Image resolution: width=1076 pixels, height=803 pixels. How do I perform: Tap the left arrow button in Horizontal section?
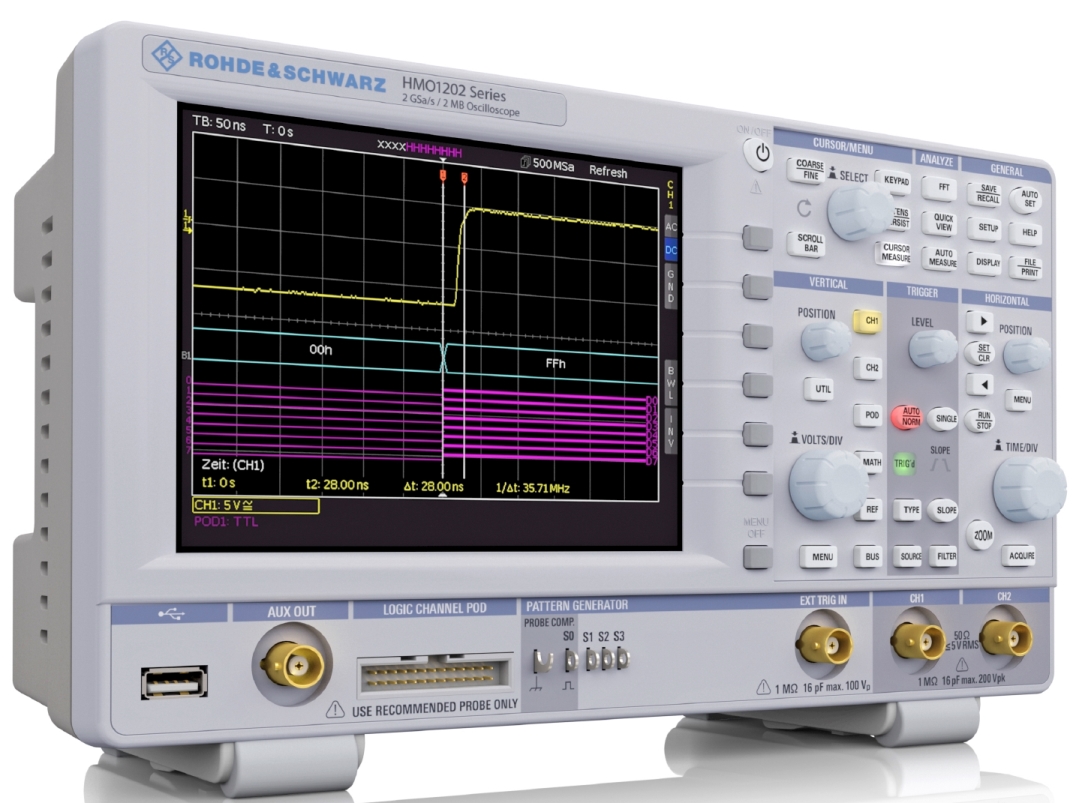[981, 384]
